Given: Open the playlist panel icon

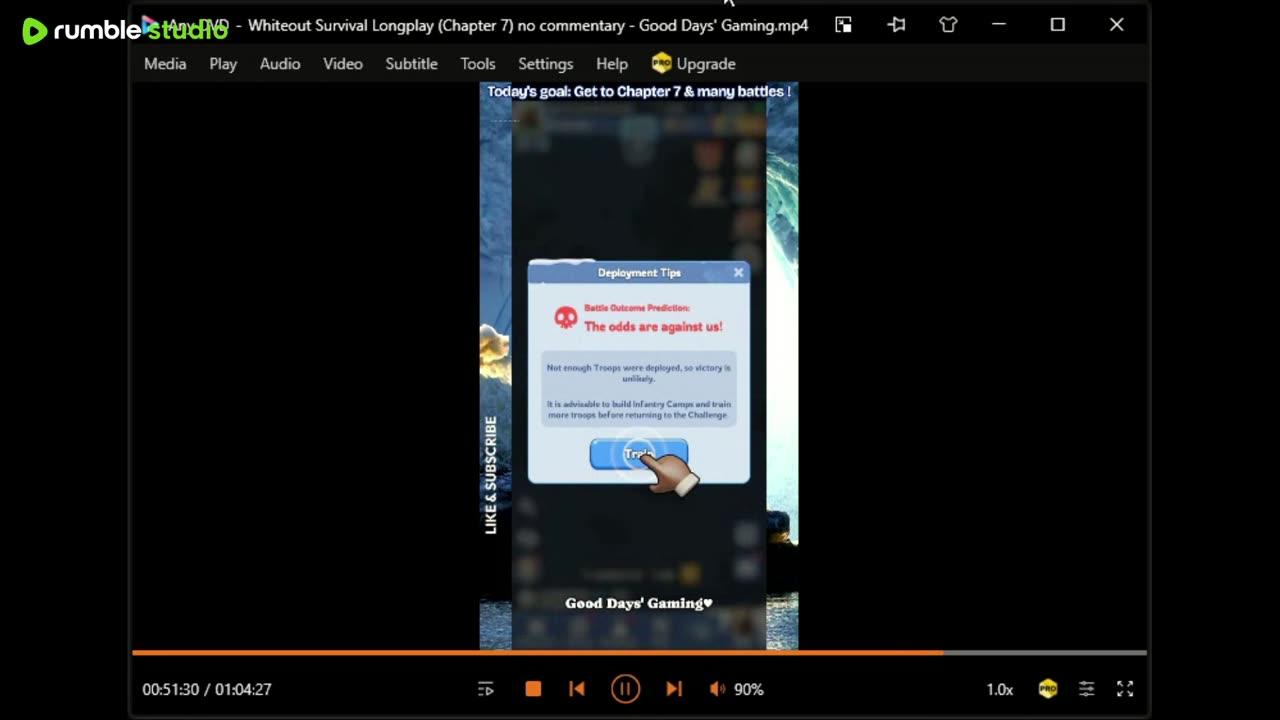Looking at the screenshot, I should 486,689.
